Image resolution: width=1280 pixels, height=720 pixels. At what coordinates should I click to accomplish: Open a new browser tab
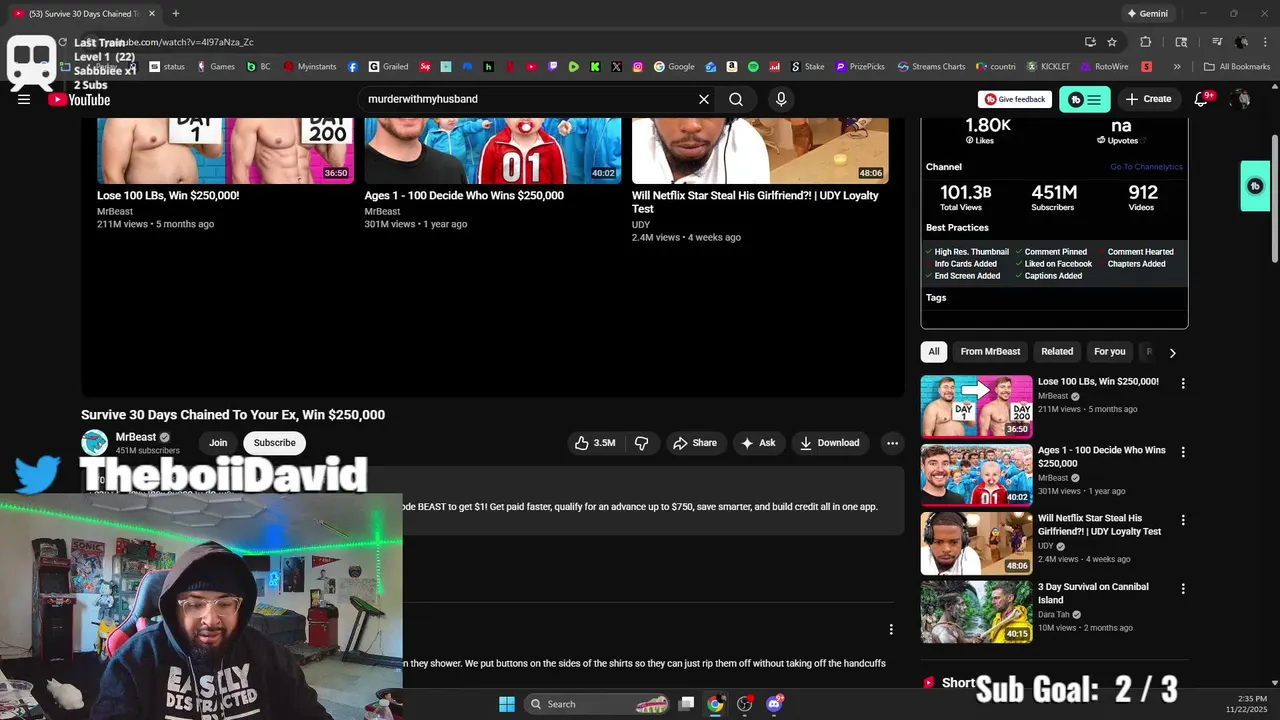pyautogui.click(x=176, y=13)
